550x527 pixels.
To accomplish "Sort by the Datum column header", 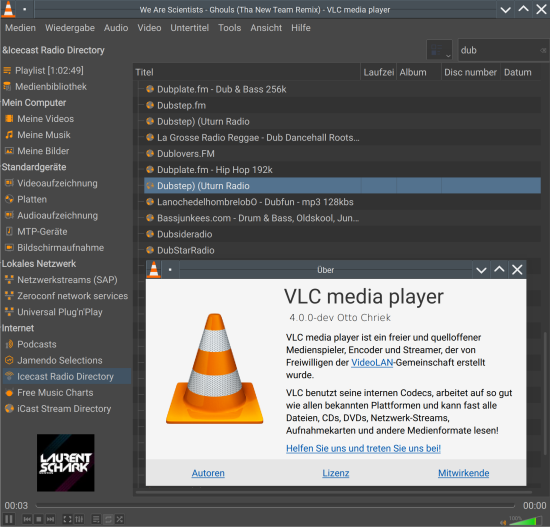I will coord(521,72).
